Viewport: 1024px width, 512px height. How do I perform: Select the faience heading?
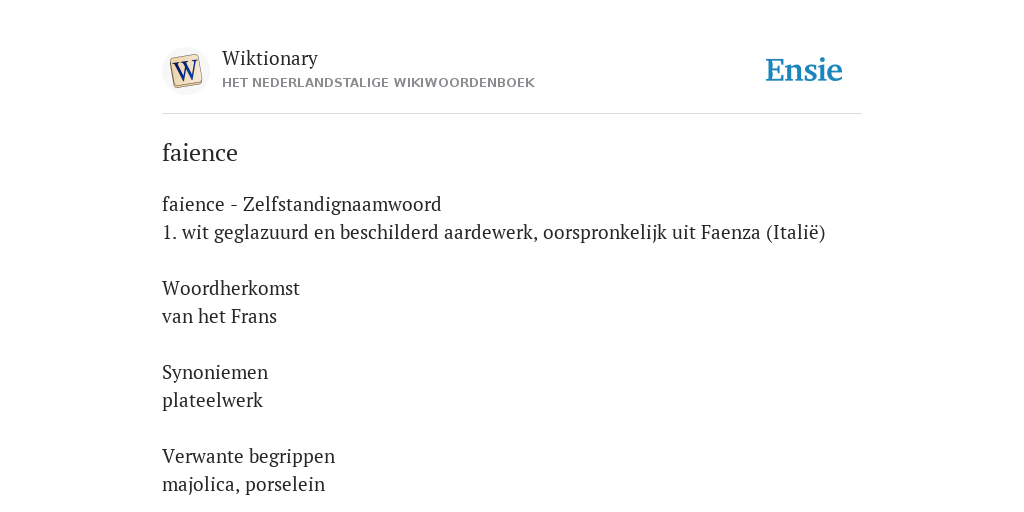coord(200,153)
